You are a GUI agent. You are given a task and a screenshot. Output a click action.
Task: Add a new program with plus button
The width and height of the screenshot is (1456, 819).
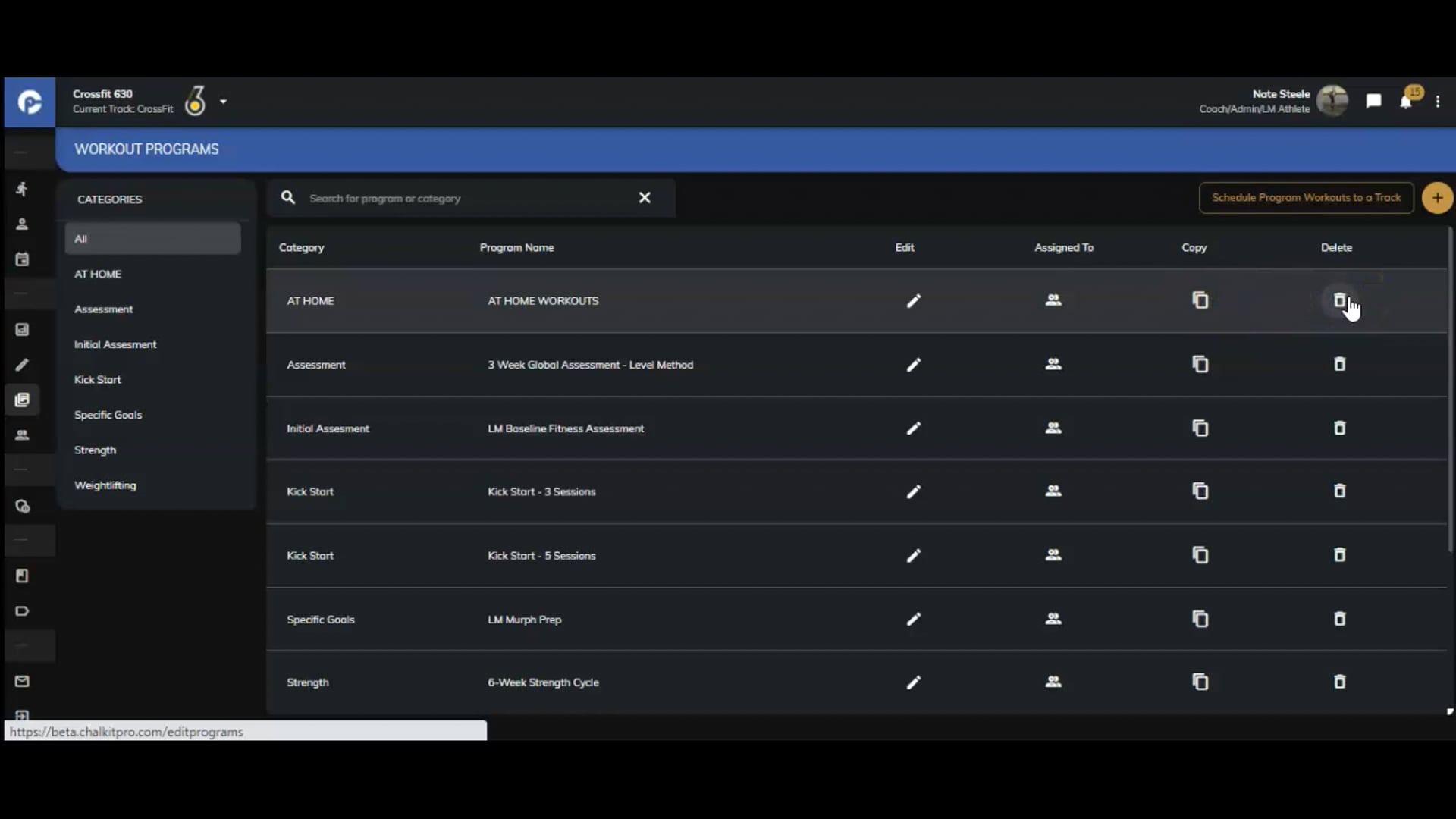[1437, 198]
